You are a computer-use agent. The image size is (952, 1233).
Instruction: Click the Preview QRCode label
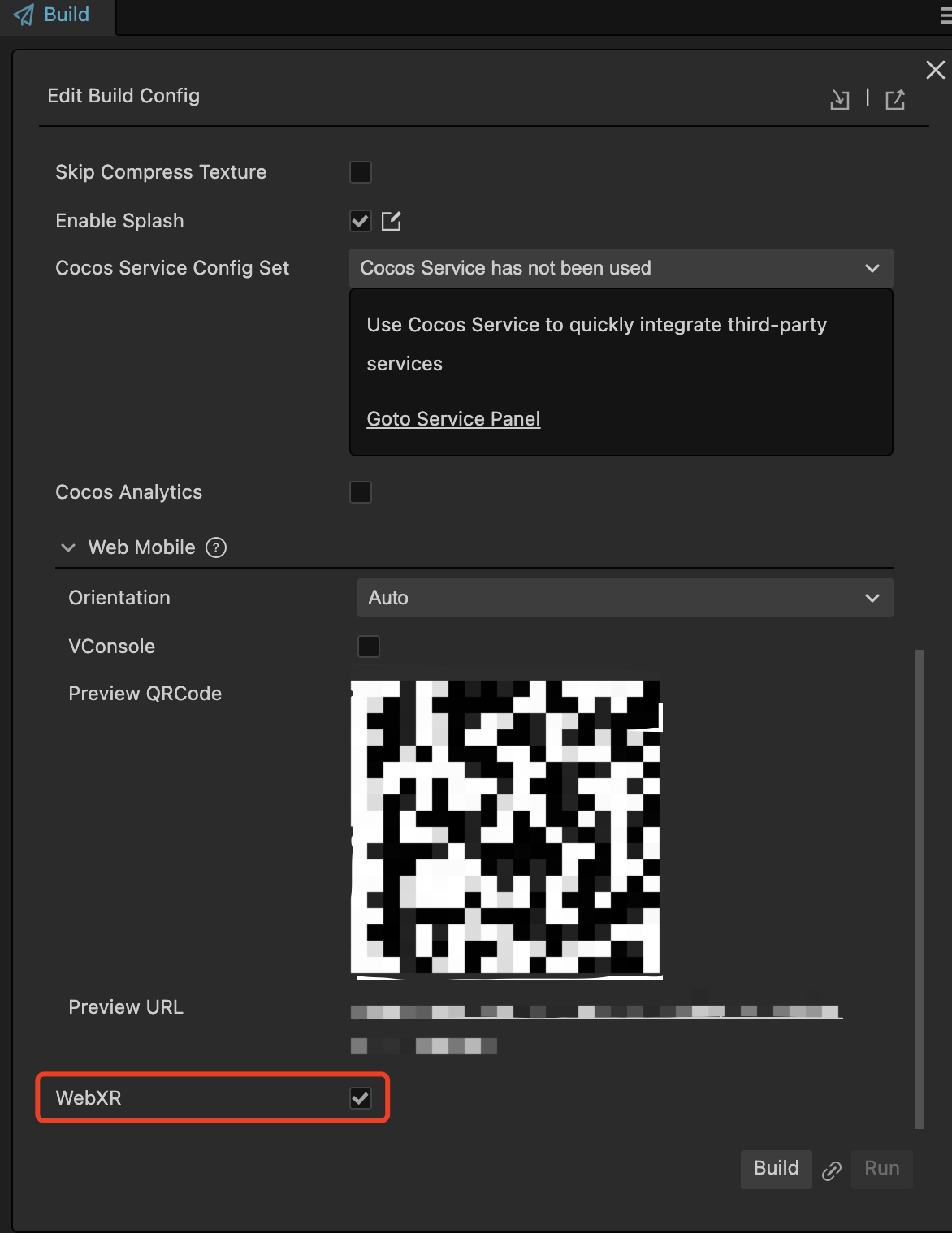(145, 694)
